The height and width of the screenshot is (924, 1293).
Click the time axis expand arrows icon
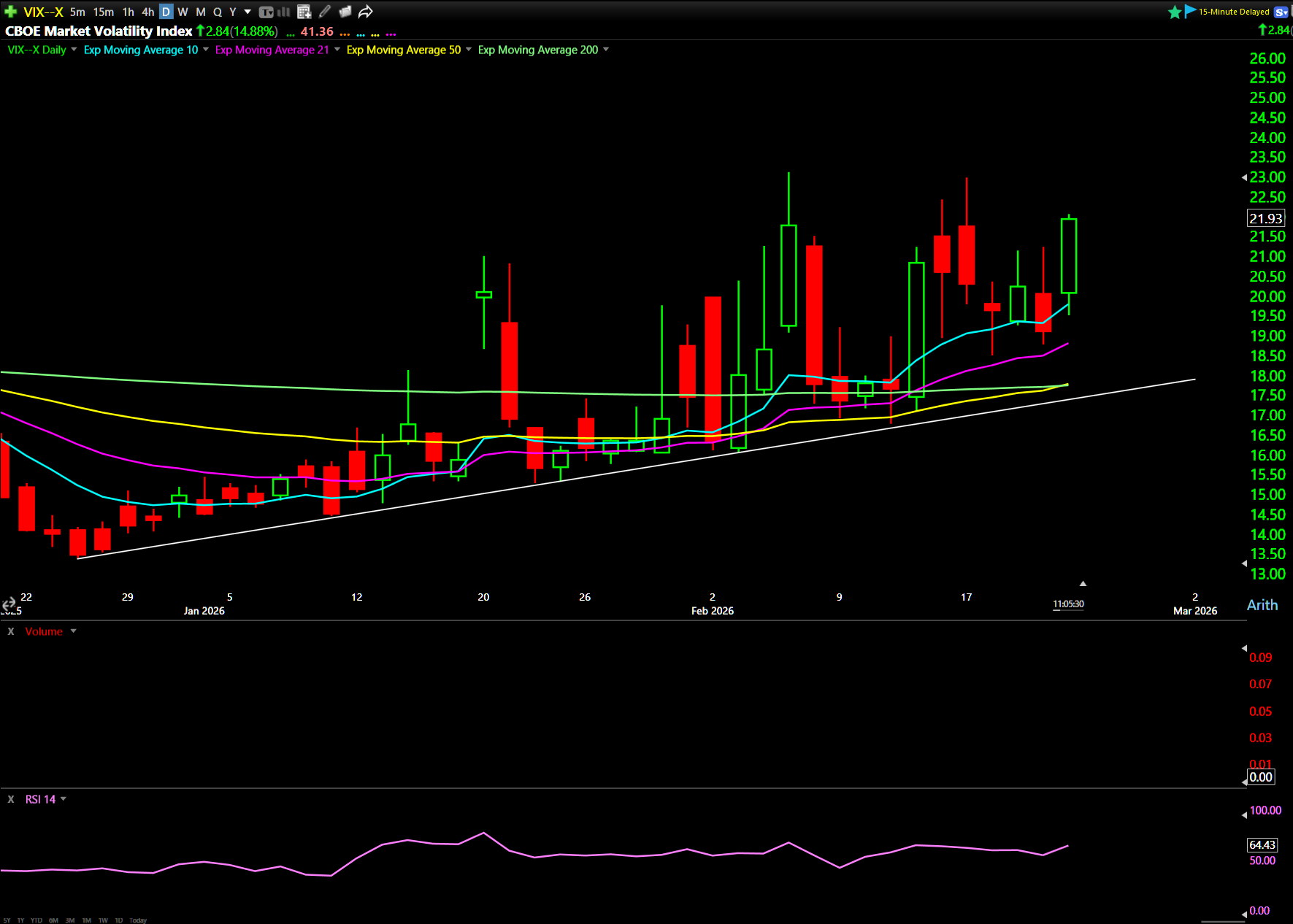point(9,604)
